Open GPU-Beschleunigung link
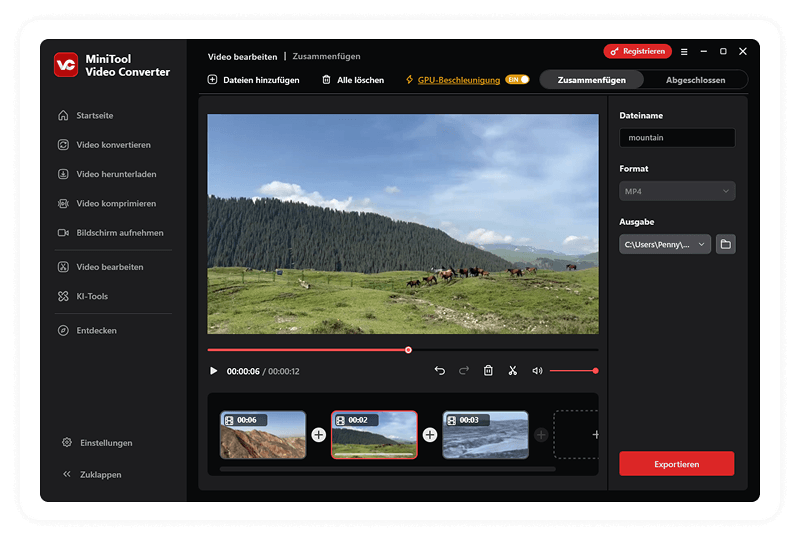 [459, 80]
